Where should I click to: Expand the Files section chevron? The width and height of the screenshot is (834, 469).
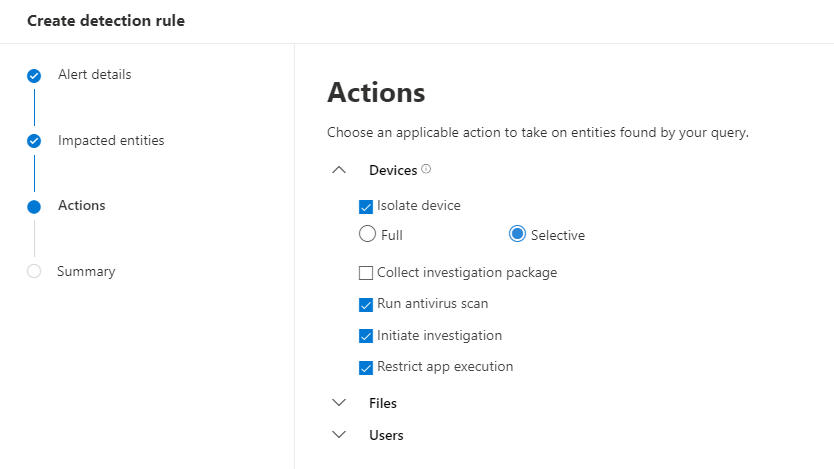point(339,403)
